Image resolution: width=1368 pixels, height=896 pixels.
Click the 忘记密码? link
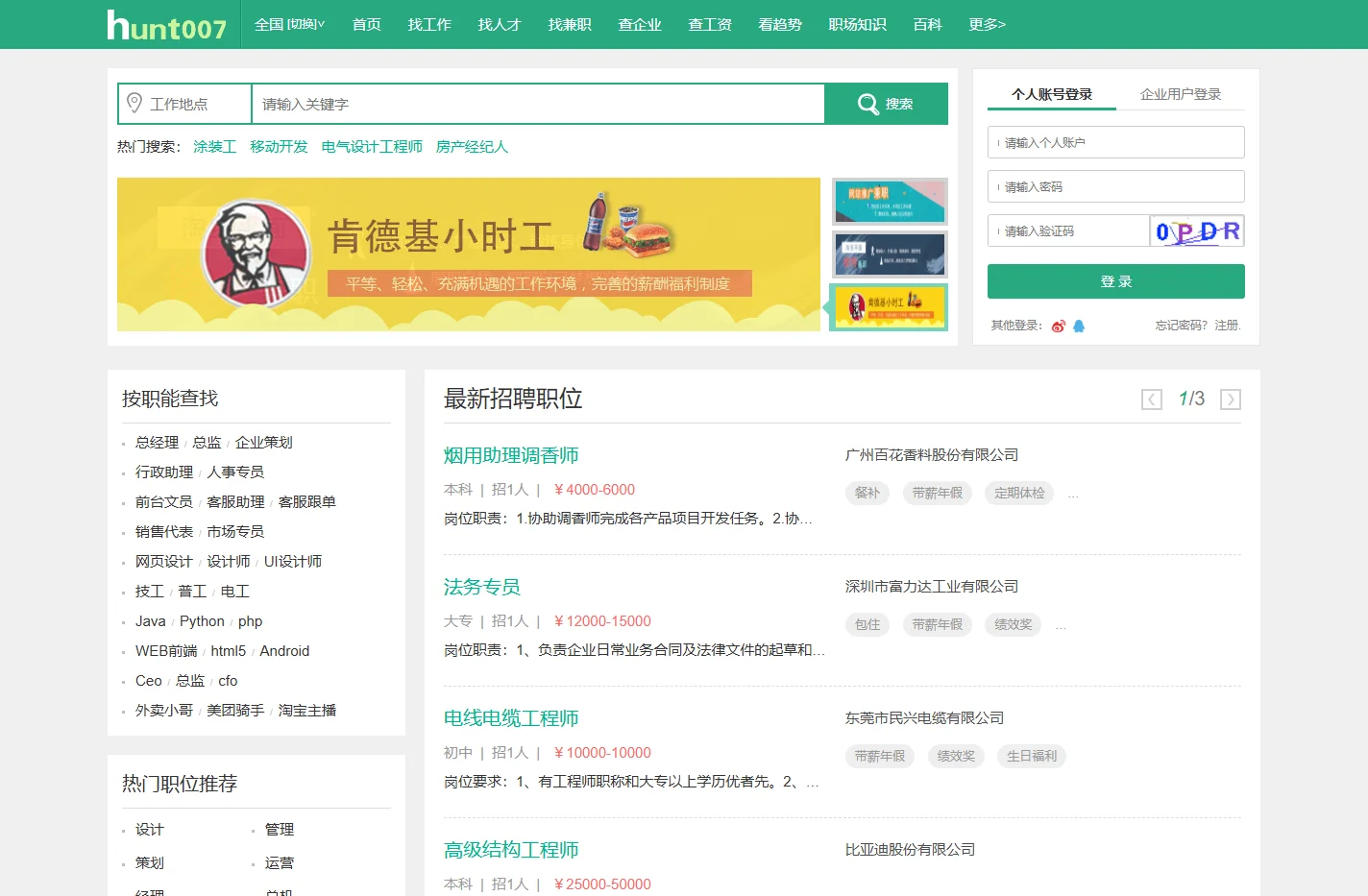click(x=1181, y=326)
